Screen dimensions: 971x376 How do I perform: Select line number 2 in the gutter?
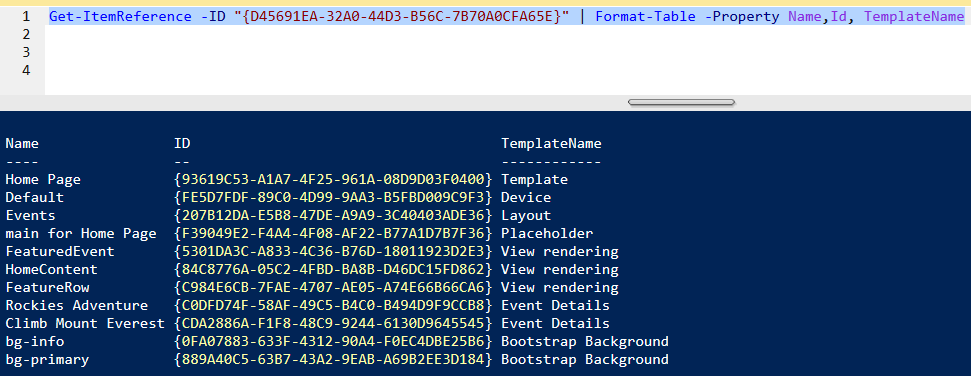click(25, 35)
